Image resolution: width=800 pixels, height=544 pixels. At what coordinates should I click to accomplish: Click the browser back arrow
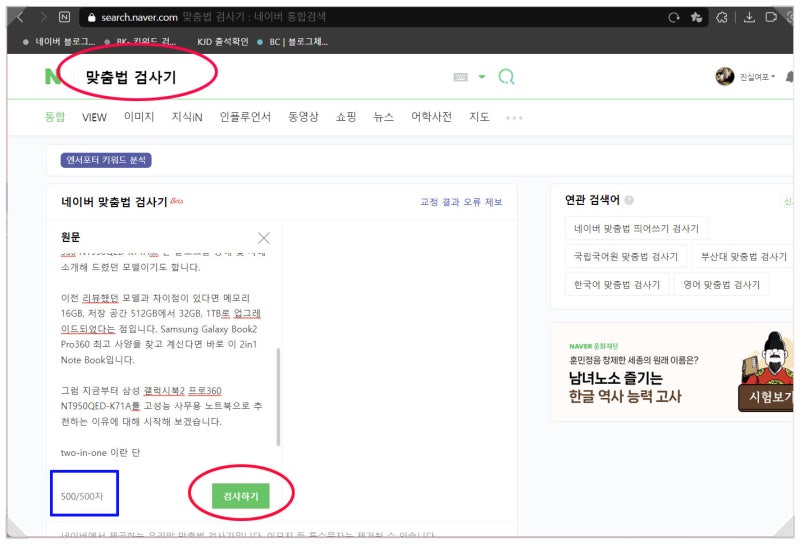tap(20, 17)
